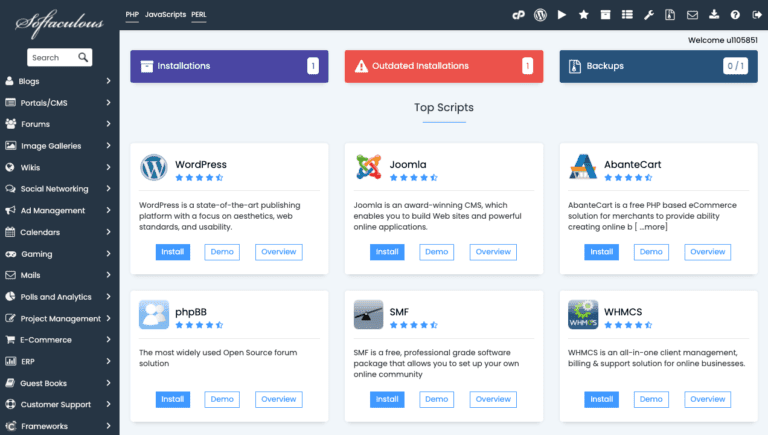Open the WordPress overview
Screen dimensions: 768x435
coord(279,252)
